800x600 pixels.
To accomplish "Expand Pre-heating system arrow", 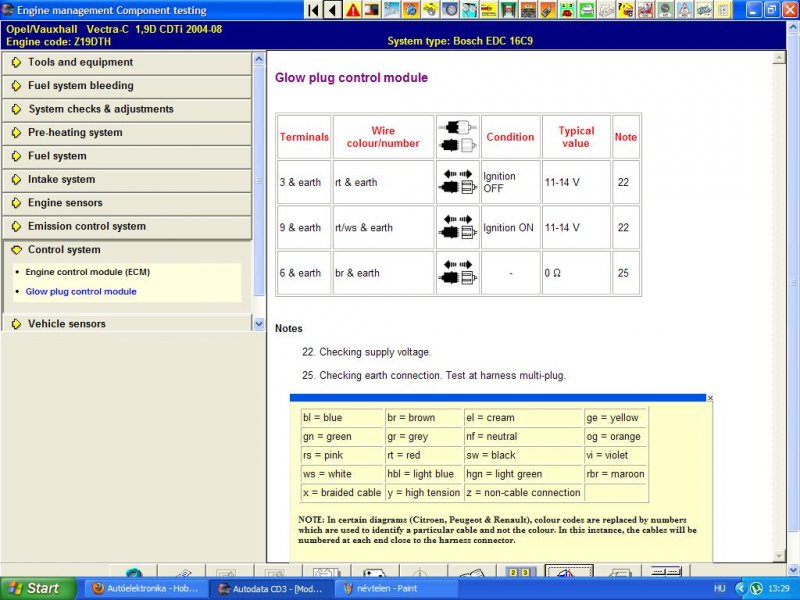I will [16, 133].
